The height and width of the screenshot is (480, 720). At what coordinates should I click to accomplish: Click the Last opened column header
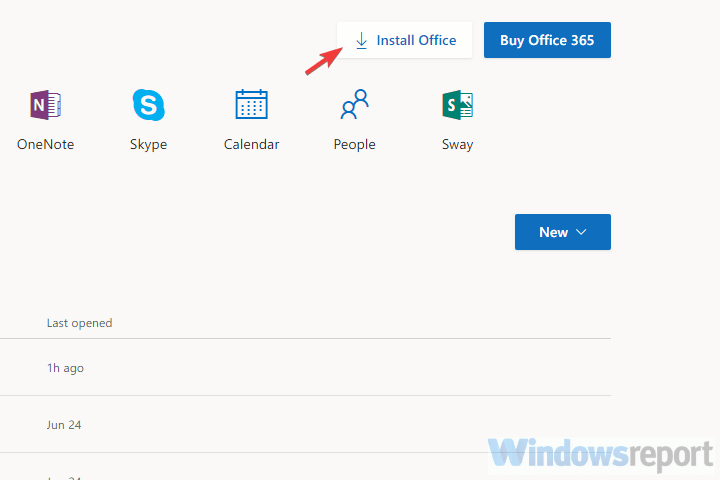click(79, 323)
